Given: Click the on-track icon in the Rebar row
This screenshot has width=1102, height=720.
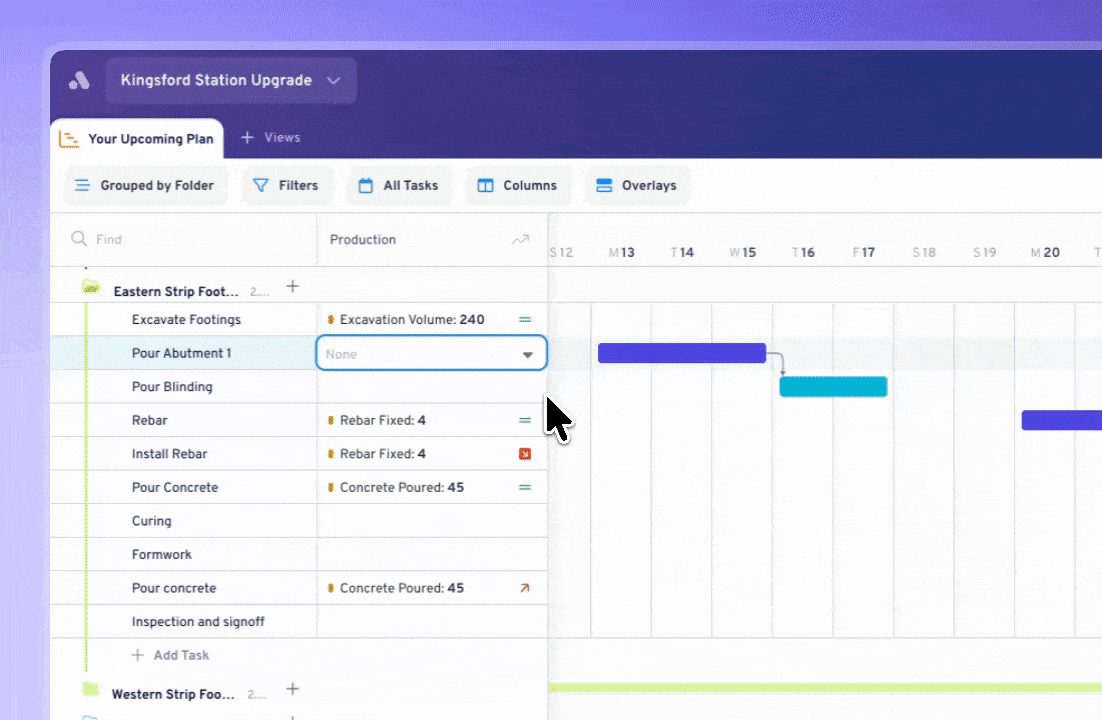Looking at the screenshot, I should pos(525,420).
